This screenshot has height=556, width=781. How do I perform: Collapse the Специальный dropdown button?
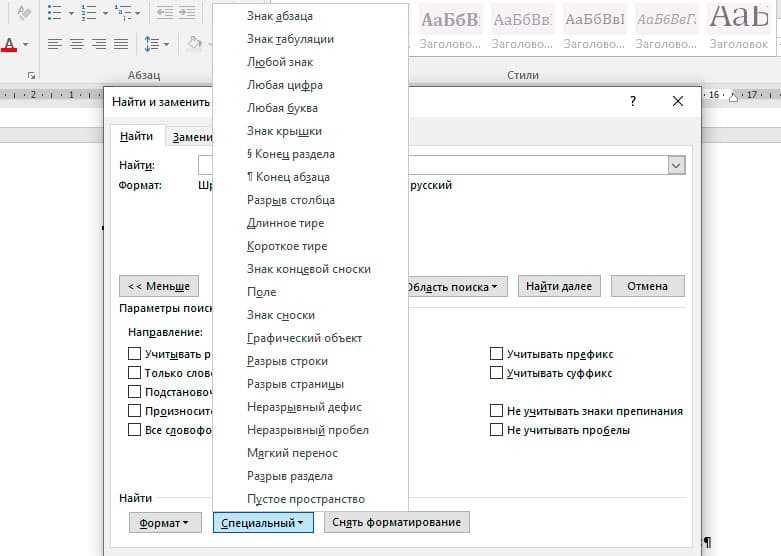[x=263, y=523]
